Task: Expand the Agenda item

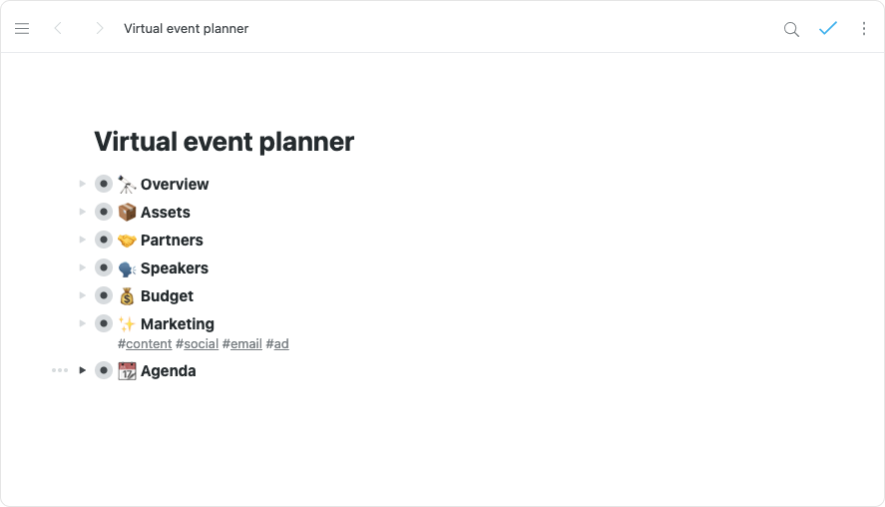Action: pyautogui.click(x=83, y=371)
